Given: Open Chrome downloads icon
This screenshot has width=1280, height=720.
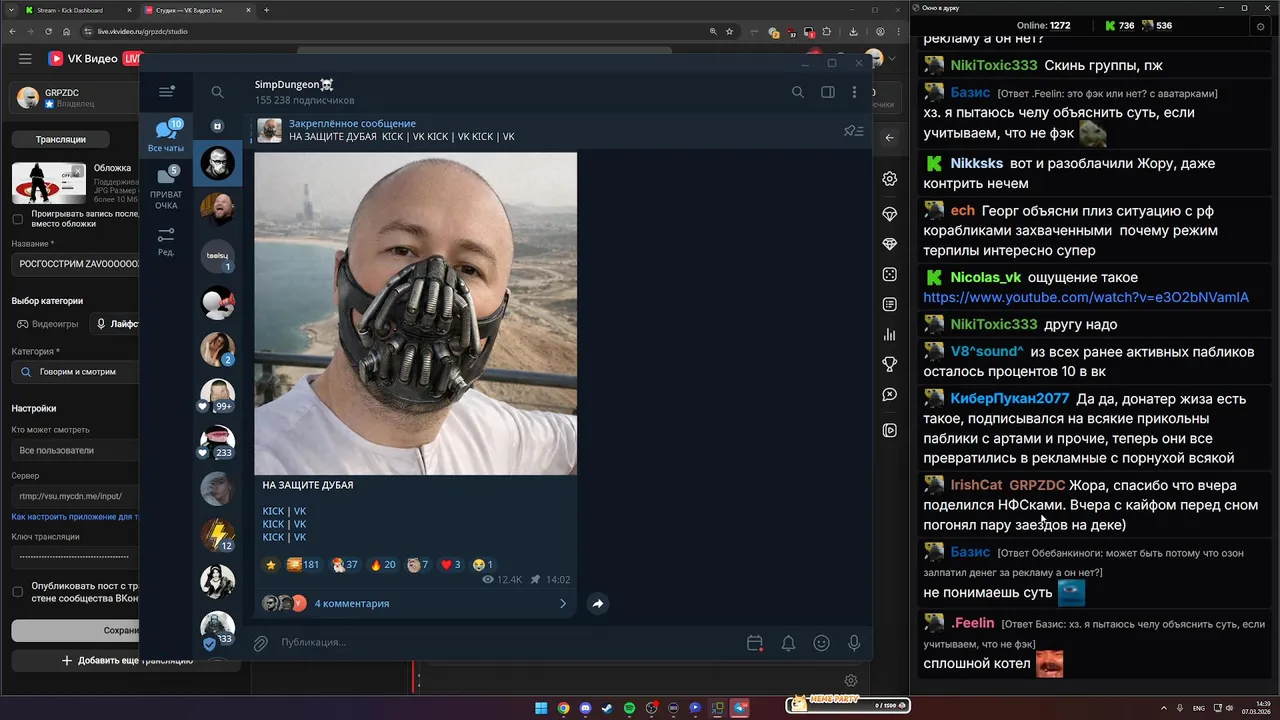Looking at the screenshot, I should pyautogui.click(x=851, y=32).
